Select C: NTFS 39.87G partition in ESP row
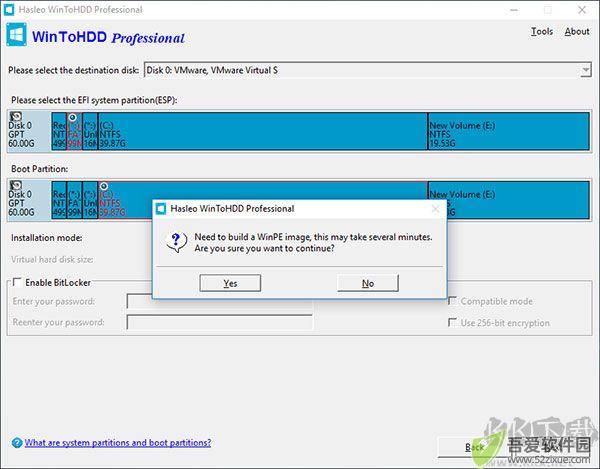 click(x=262, y=131)
